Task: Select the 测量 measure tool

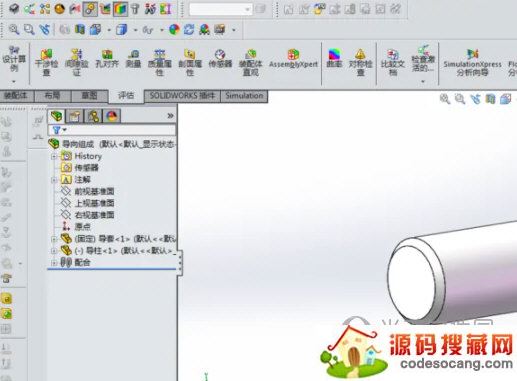Action: [x=133, y=59]
